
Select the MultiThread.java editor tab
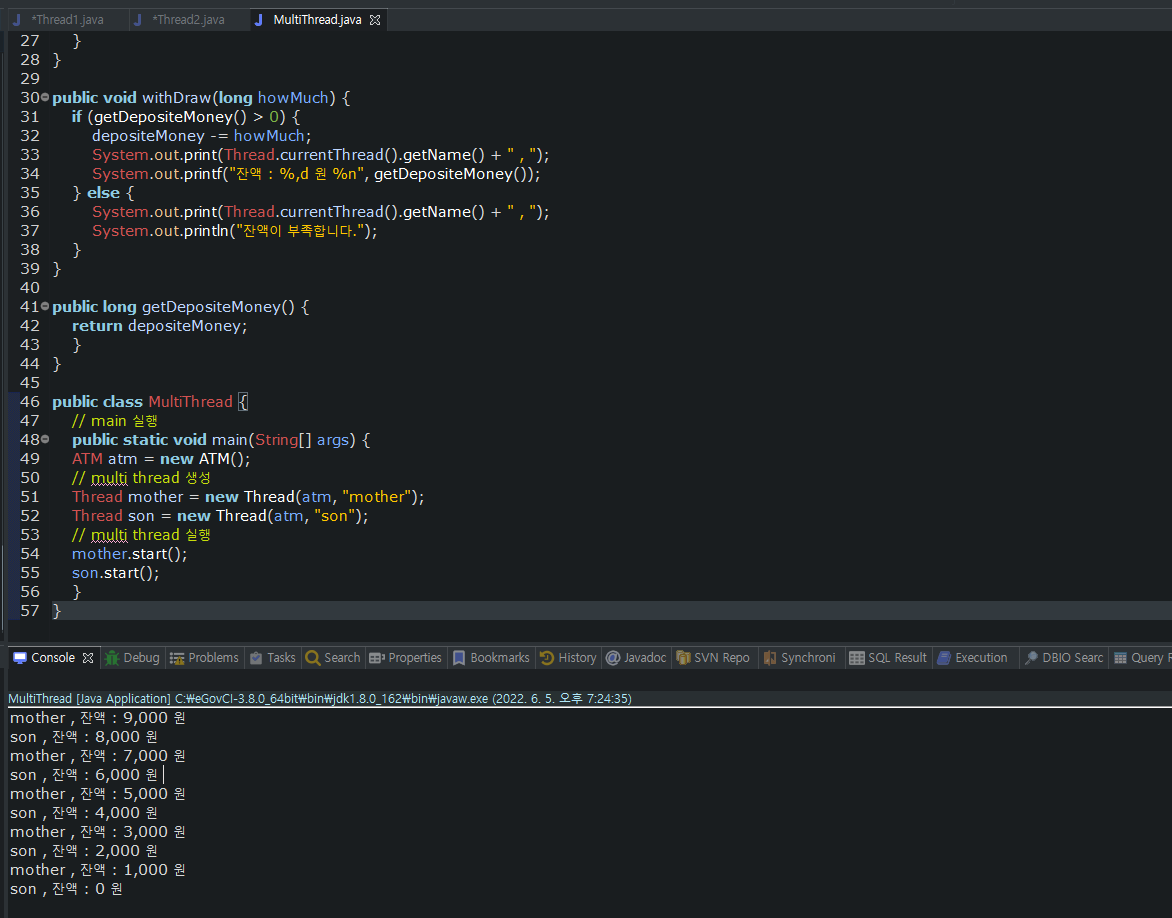click(x=317, y=19)
